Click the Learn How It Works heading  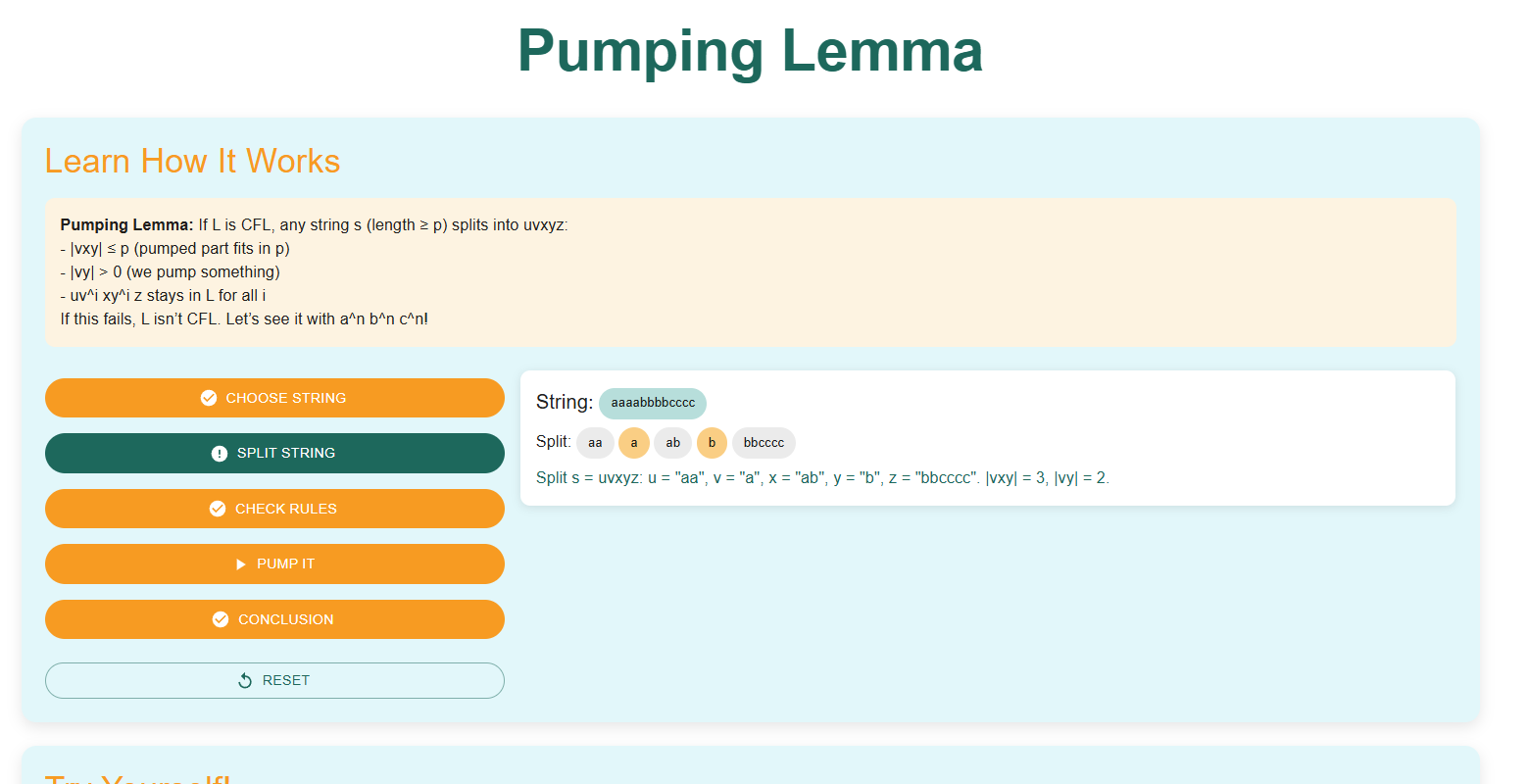click(192, 161)
